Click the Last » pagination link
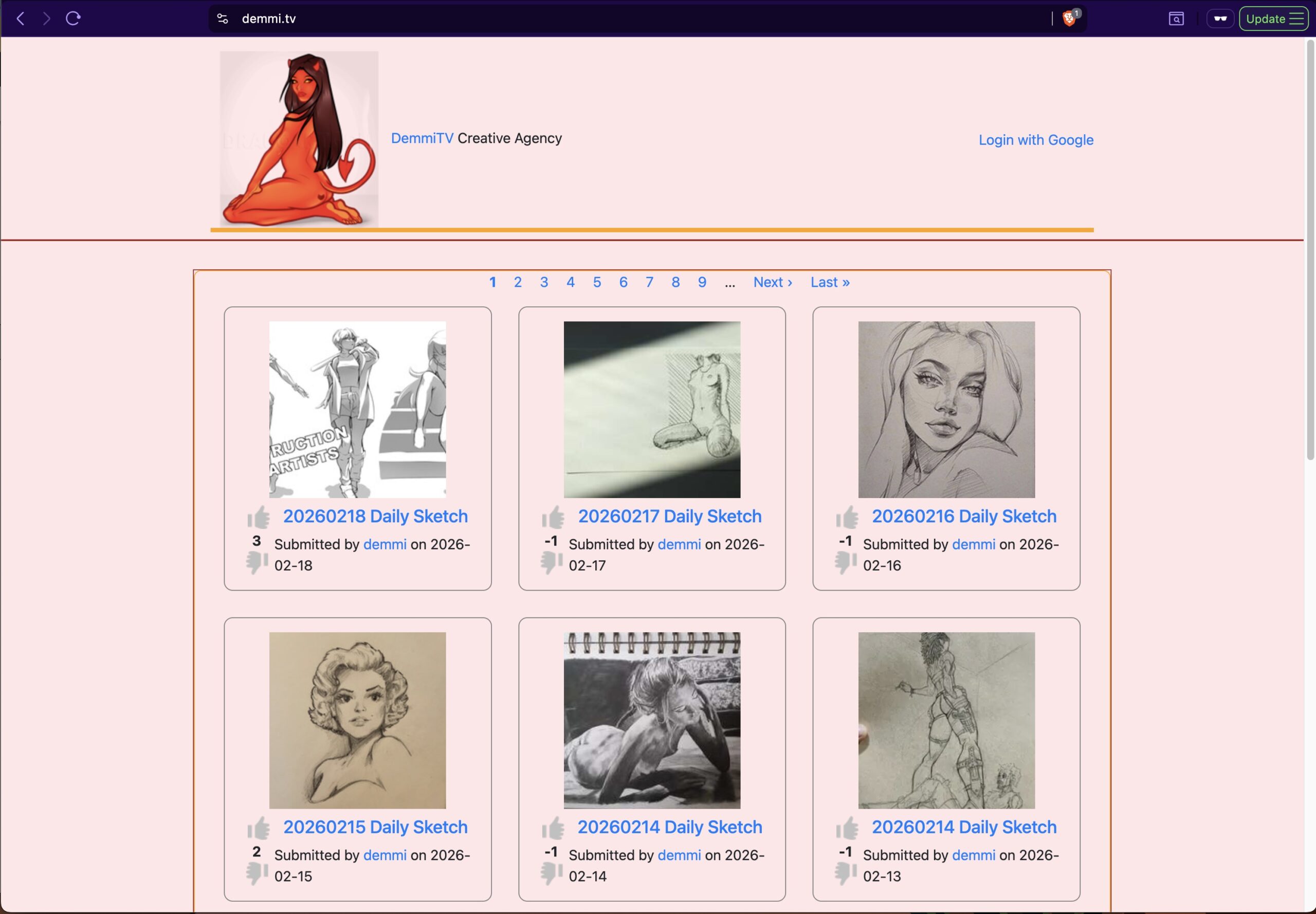This screenshot has height=914, width=1316. [x=829, y=282]
